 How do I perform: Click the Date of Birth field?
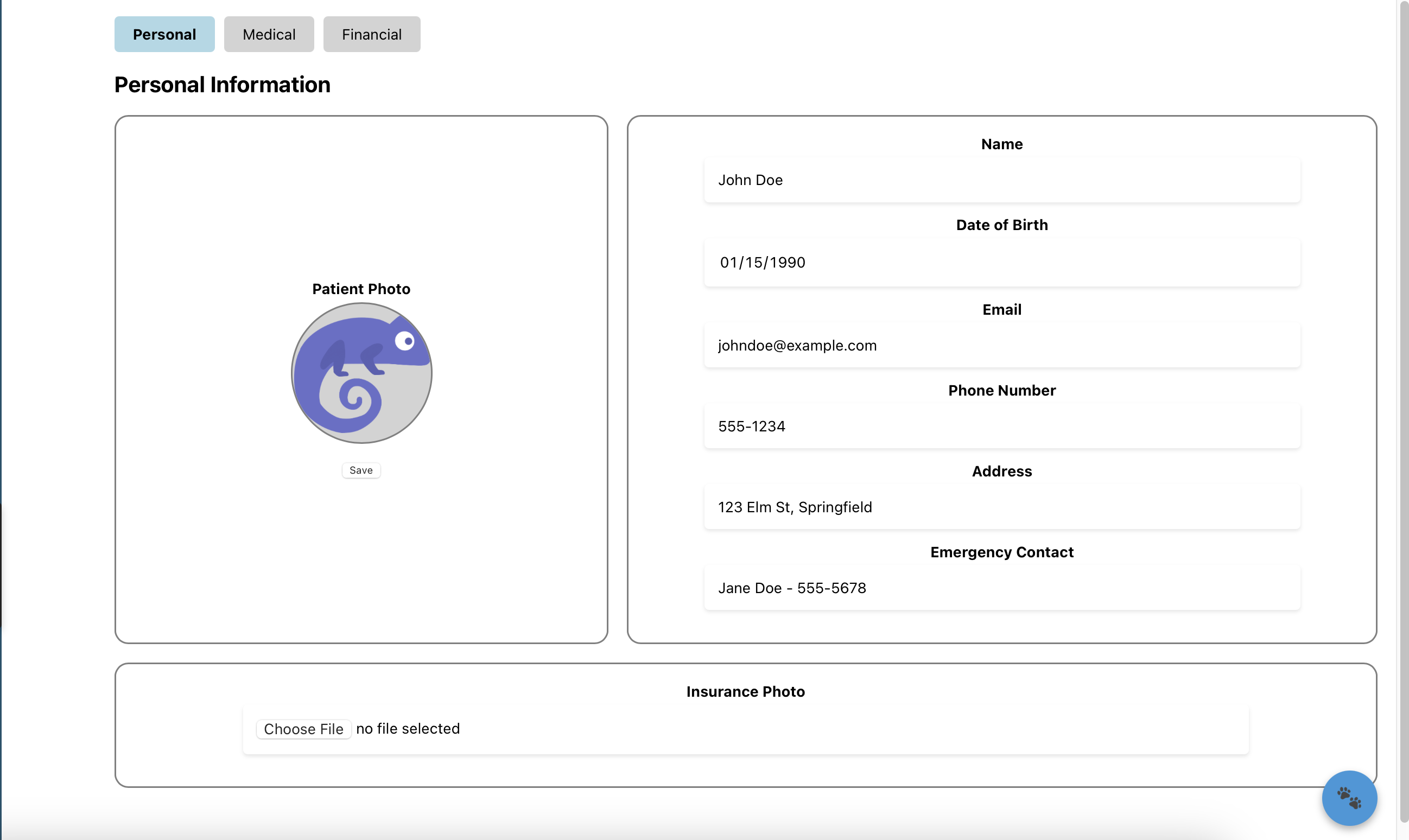point(1001,263)
